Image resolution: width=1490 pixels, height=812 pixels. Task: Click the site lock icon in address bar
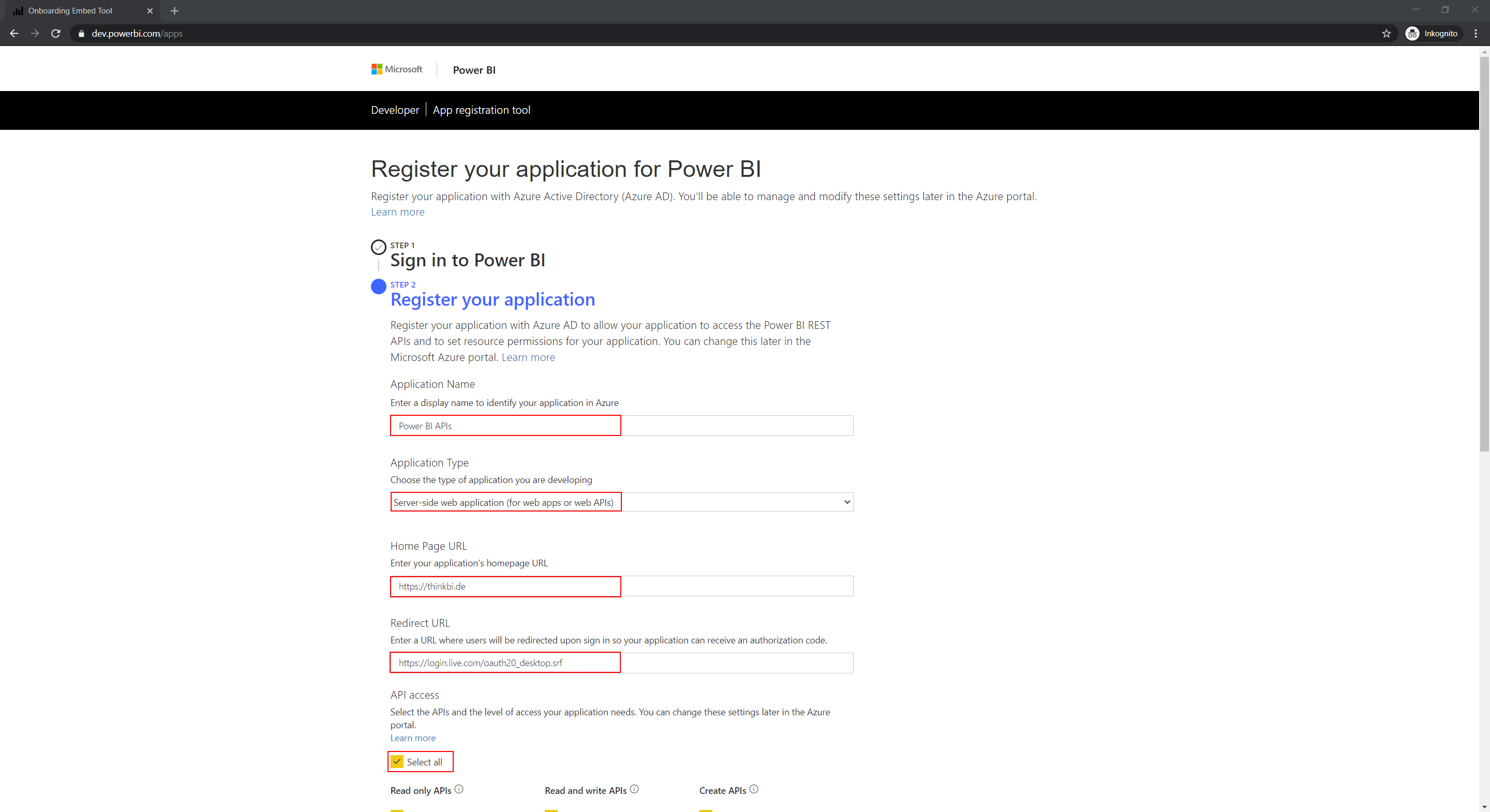[x=81, y=34]
